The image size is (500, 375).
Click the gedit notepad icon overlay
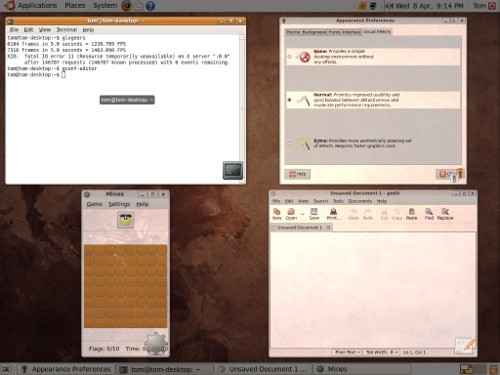click(x=466, y=346)
